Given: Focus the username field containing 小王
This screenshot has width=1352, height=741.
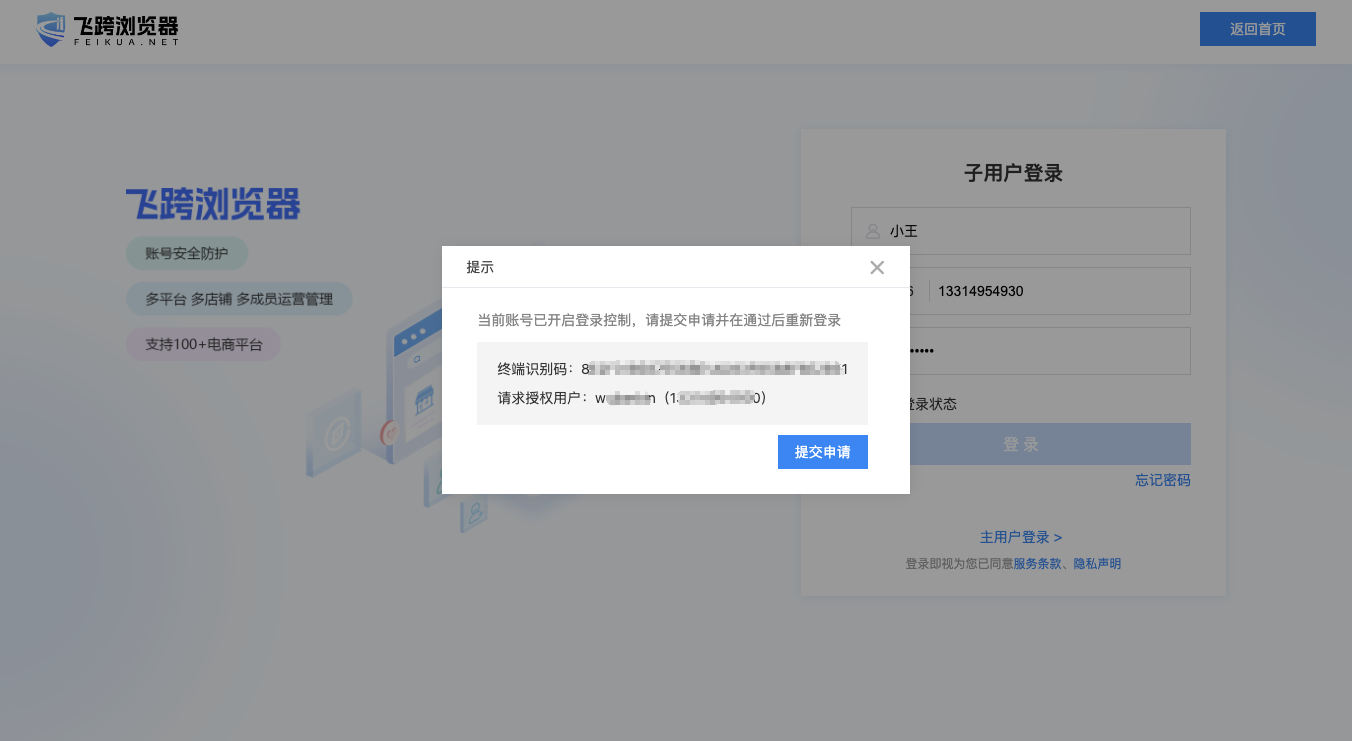Looking at the screenshot, I should (1021, 231).
